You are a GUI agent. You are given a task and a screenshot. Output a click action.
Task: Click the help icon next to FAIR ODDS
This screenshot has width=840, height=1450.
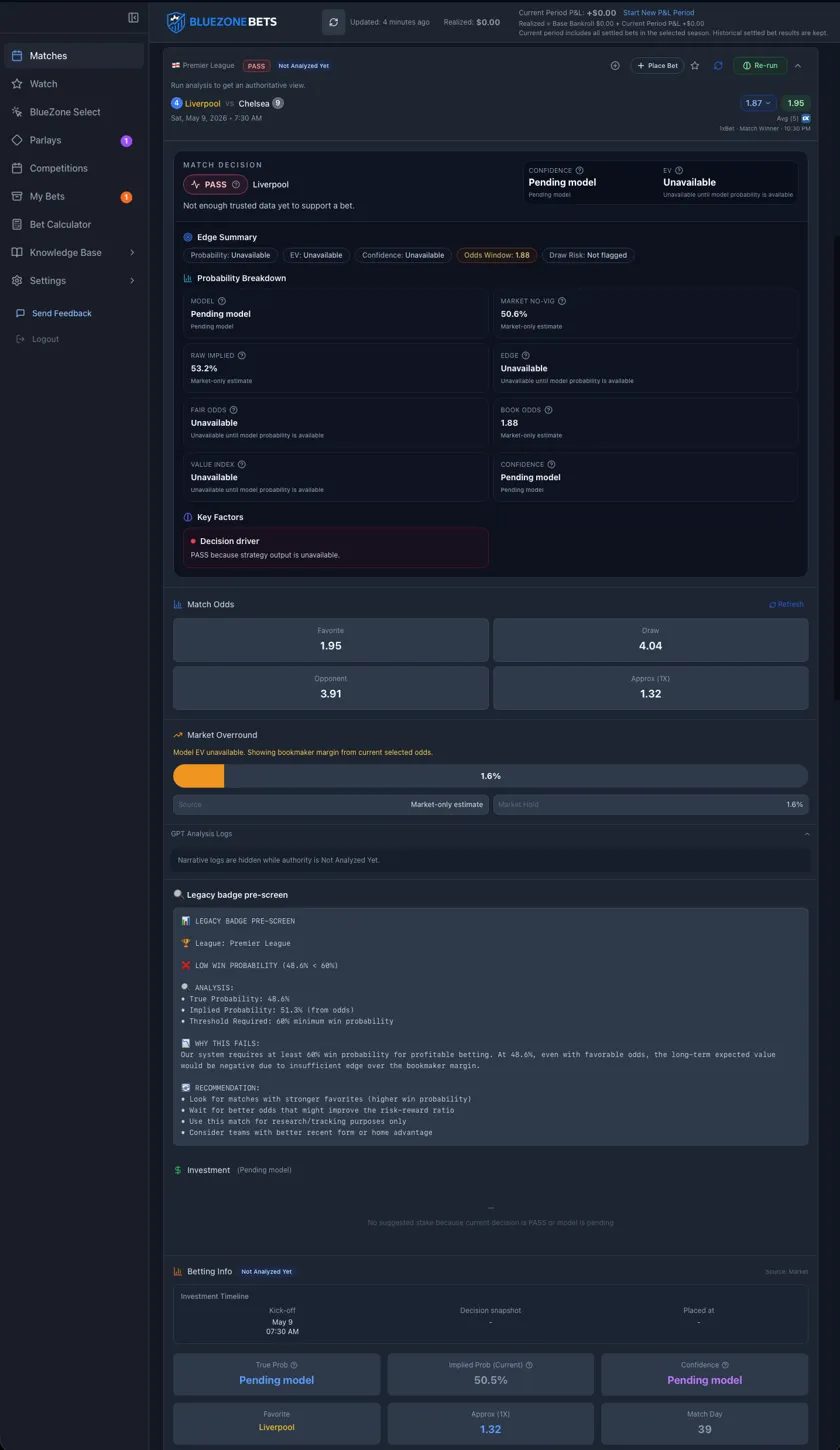pos(235,410)
